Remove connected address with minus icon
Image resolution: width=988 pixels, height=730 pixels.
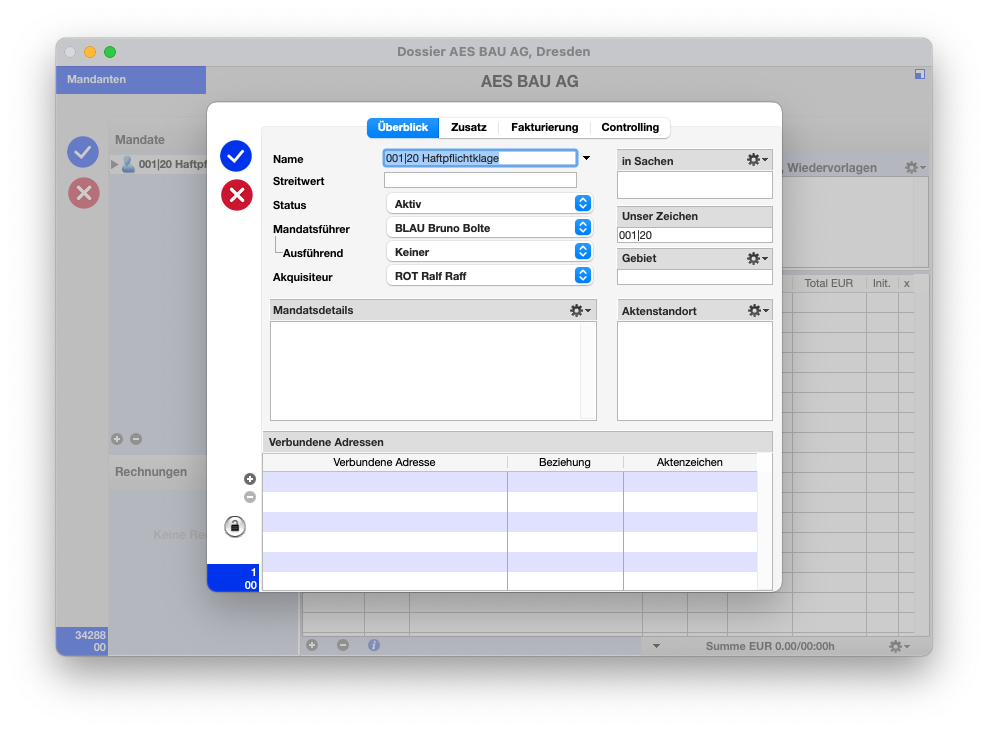250,497
